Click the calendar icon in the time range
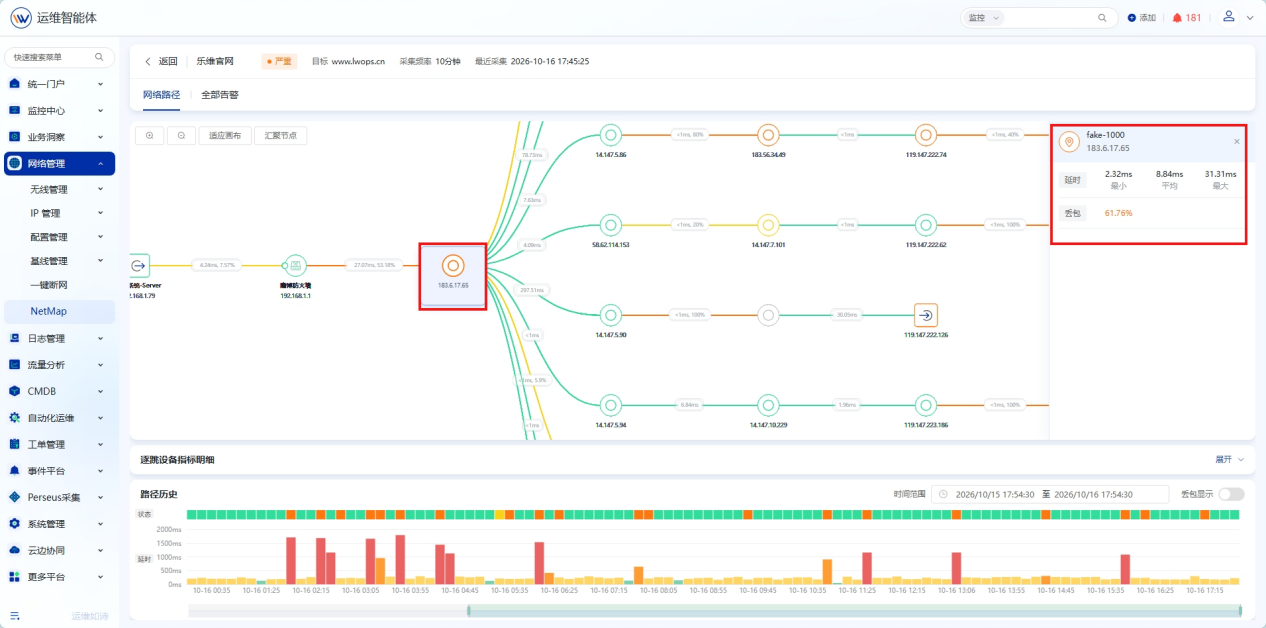 click(x=943, y=494)
